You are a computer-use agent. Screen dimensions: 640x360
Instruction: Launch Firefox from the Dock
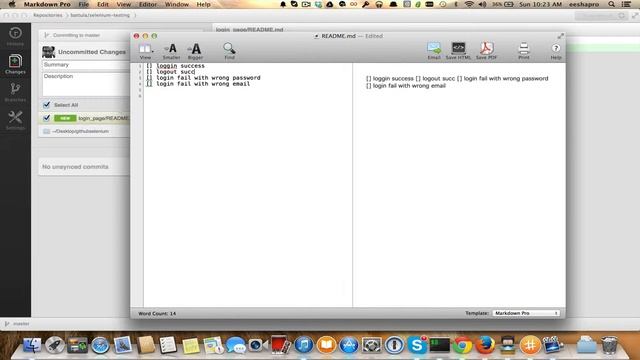(485, 345)
